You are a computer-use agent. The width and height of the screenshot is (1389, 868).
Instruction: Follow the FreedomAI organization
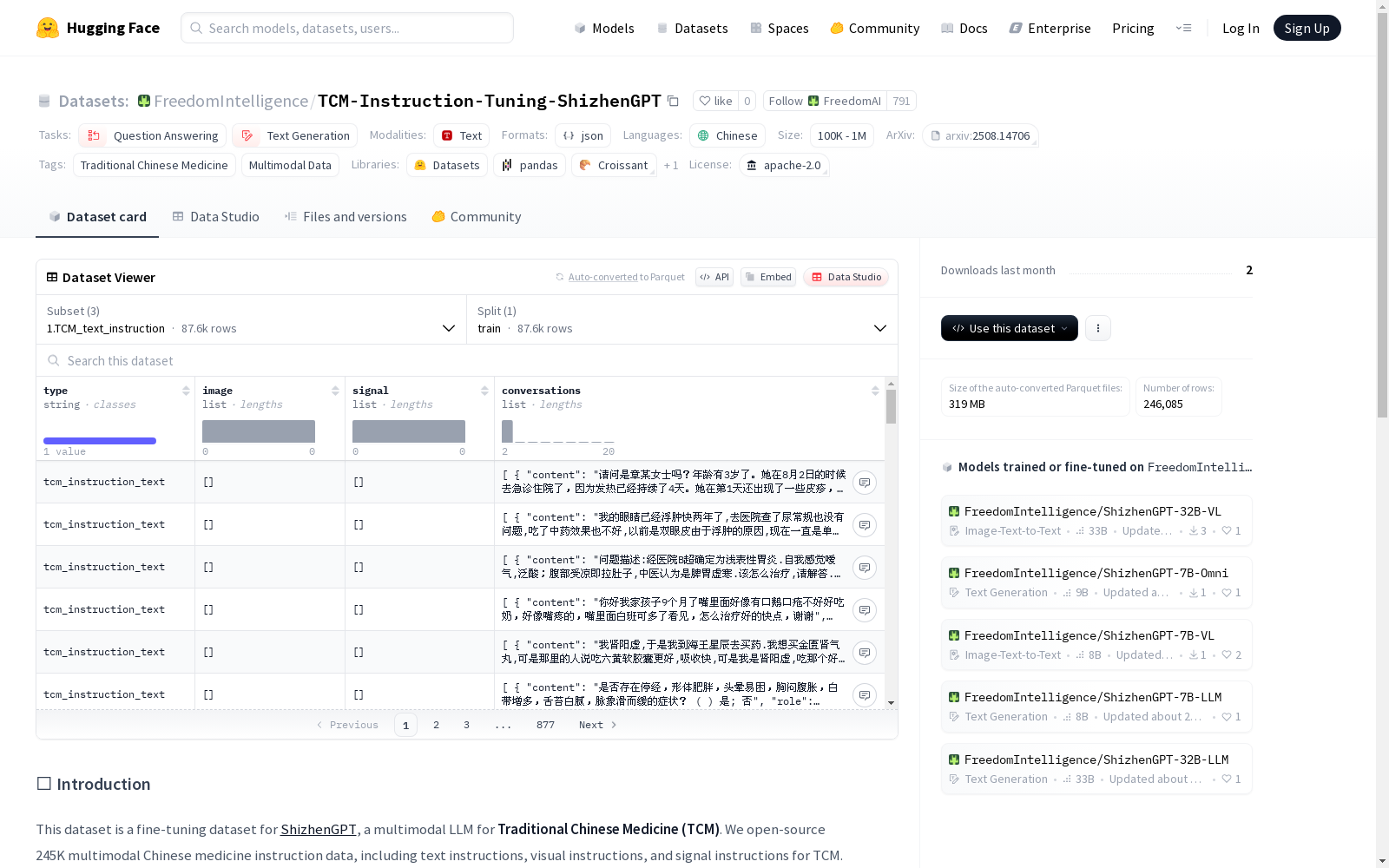point(825,102)
